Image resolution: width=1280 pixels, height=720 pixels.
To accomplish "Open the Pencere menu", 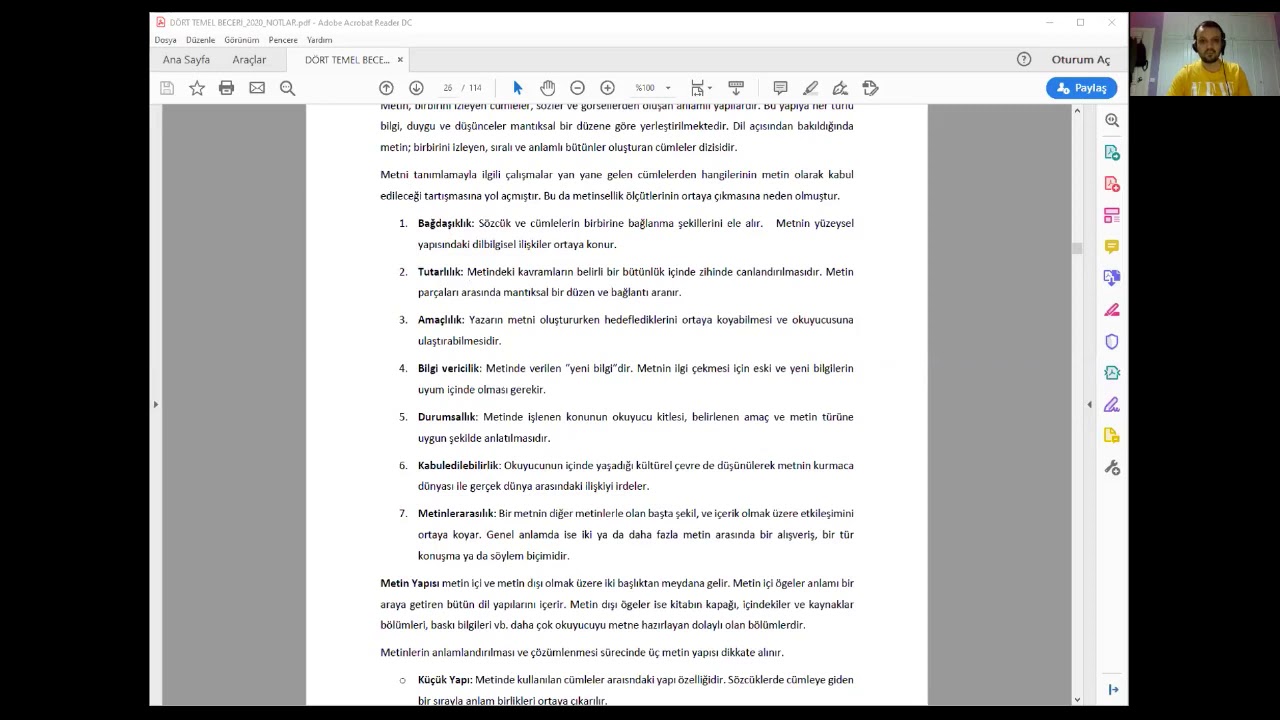I will 283,40.
